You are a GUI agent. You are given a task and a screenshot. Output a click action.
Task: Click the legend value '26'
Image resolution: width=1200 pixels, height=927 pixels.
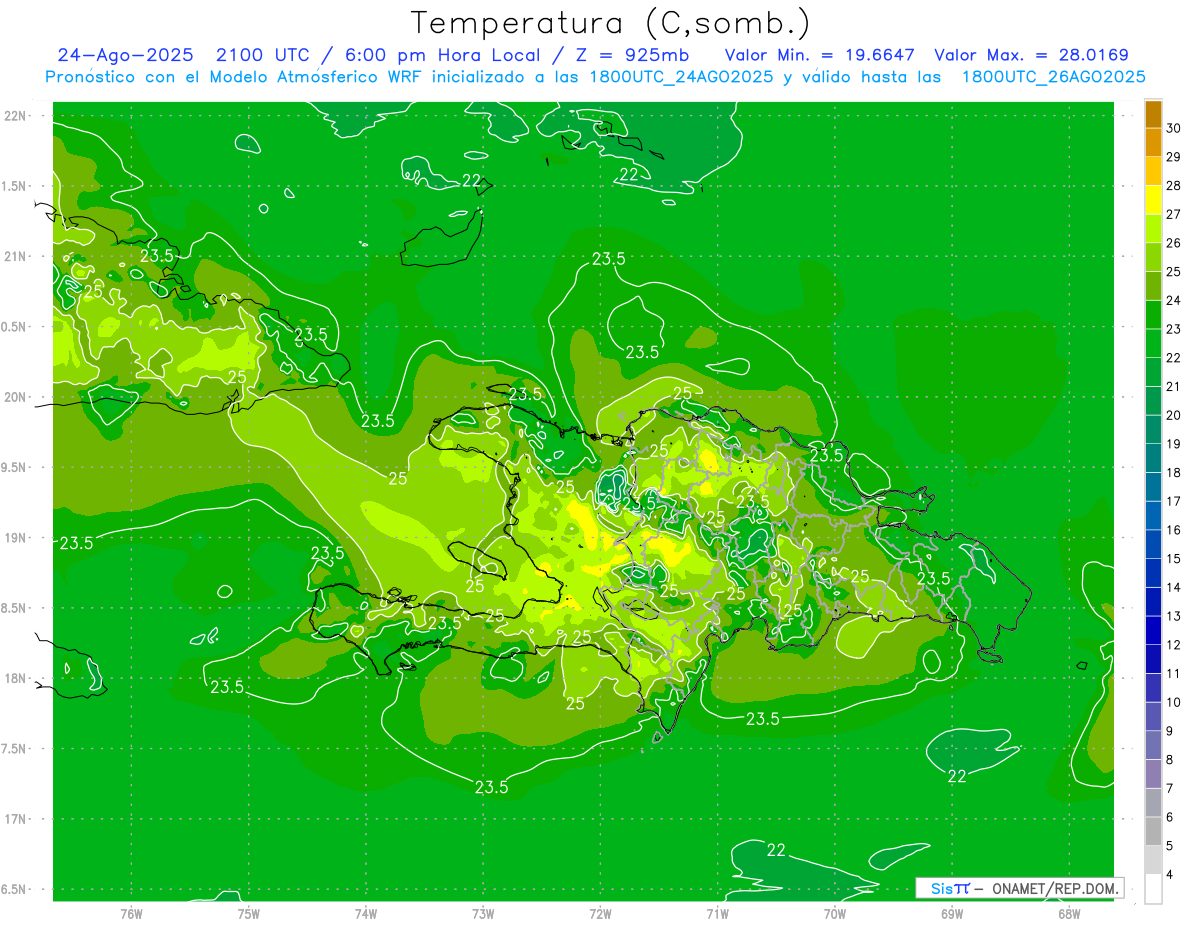[x=1174, y=243]
